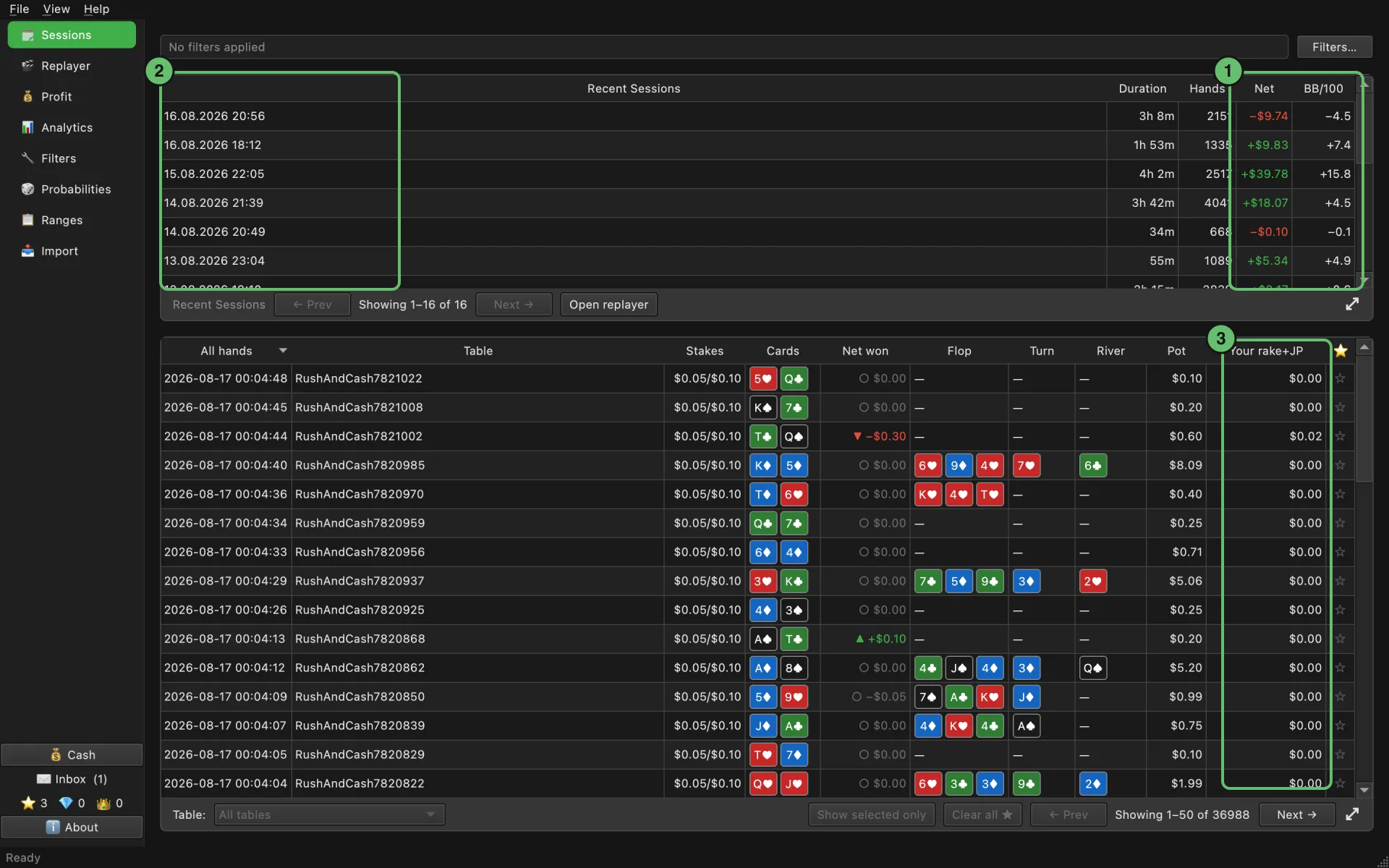Sort by the Pot column header
Viewport: 1389px width, 868px height.
1176,351
